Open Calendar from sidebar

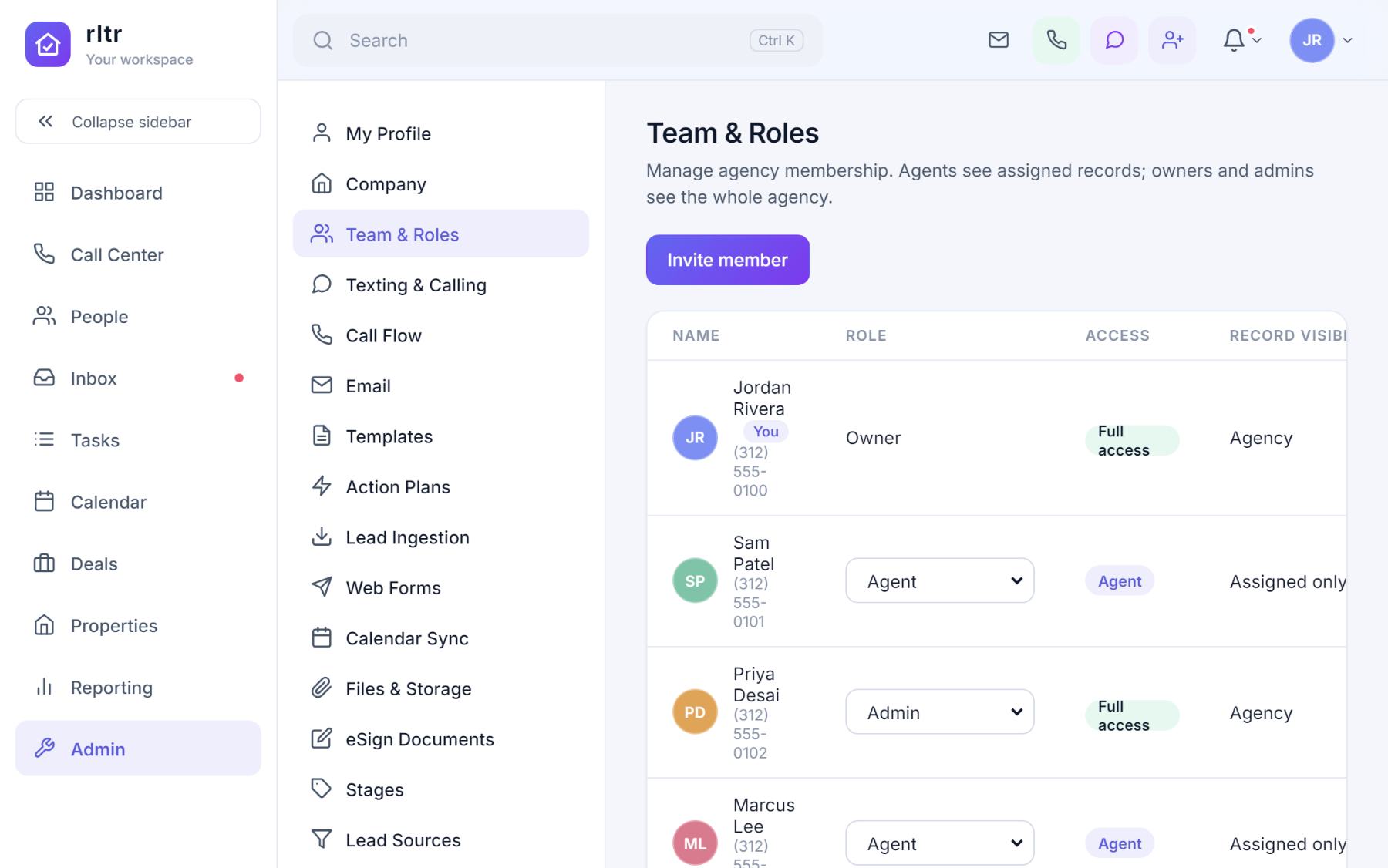(138, 502)
